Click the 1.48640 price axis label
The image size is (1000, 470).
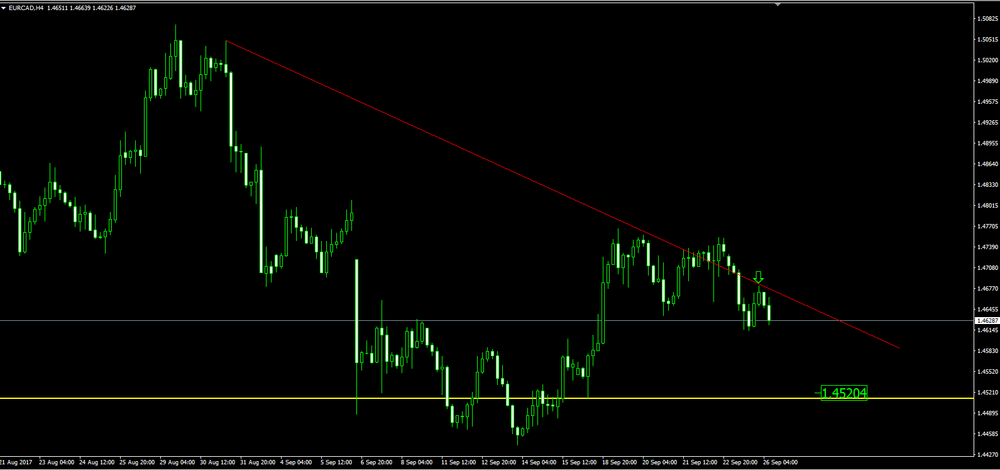click(x=986, y=164)
